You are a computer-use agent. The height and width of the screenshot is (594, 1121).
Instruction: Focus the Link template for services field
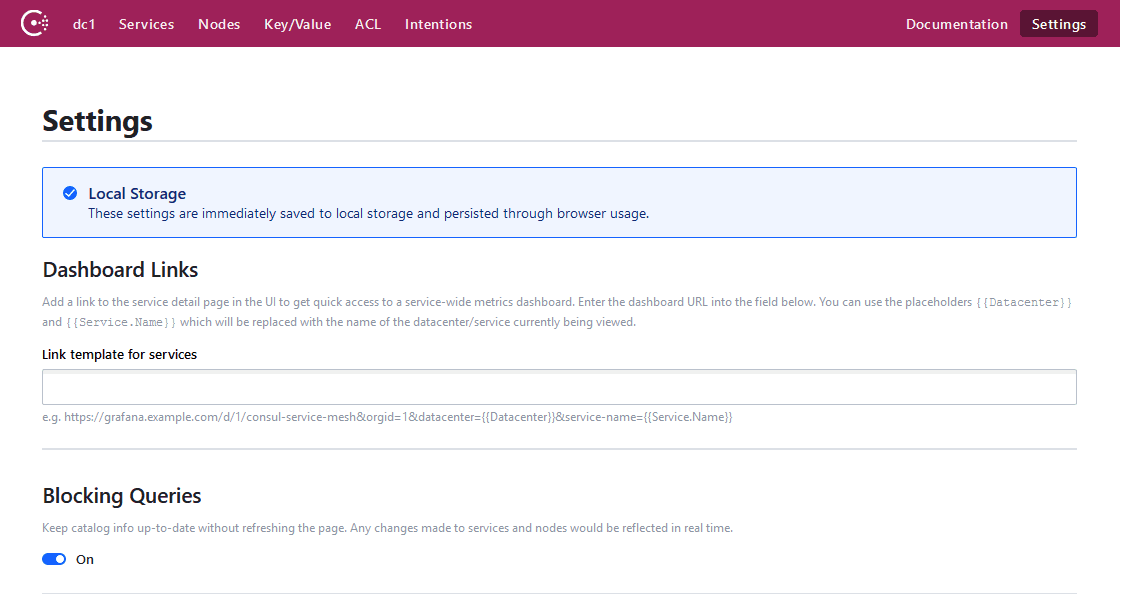[x=558, y=387]
